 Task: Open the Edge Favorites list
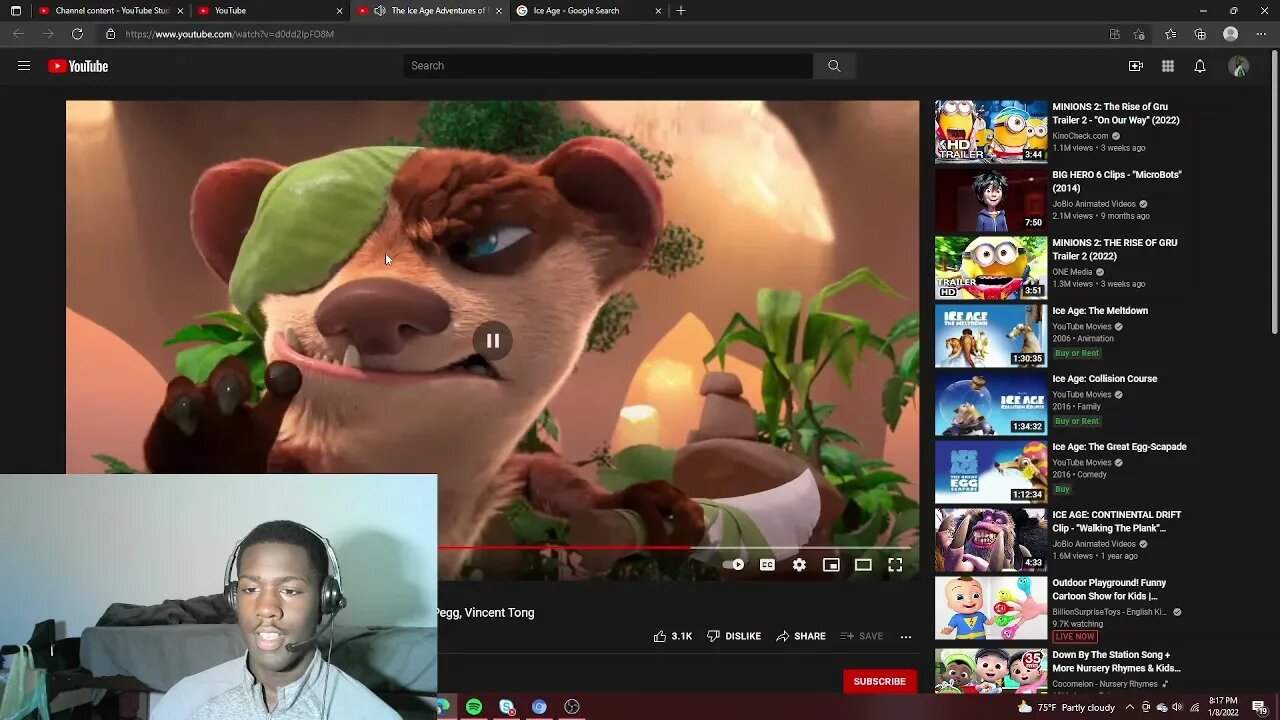click(1170, 34)
